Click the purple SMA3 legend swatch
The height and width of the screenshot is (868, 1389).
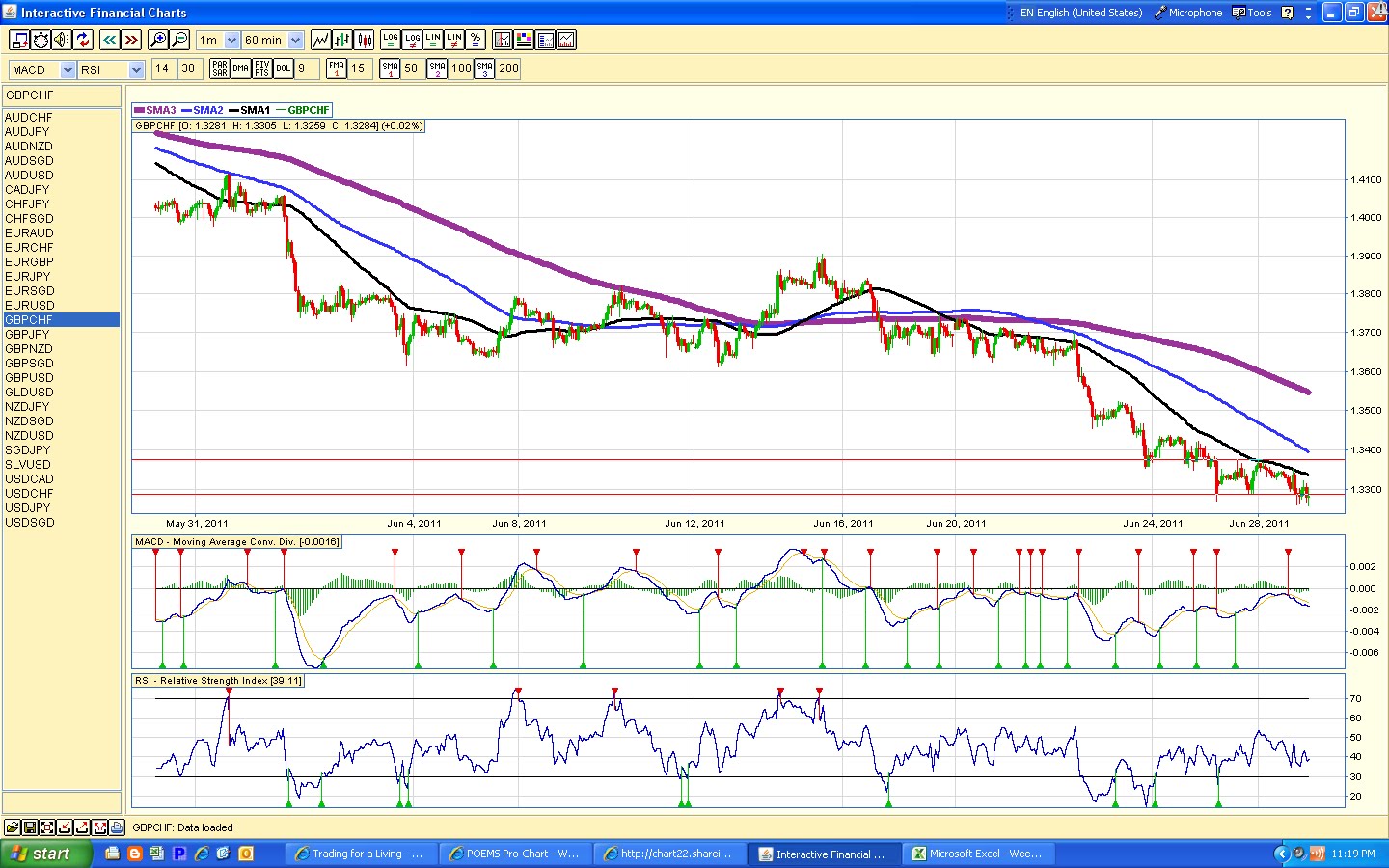[x=139, y=110]
